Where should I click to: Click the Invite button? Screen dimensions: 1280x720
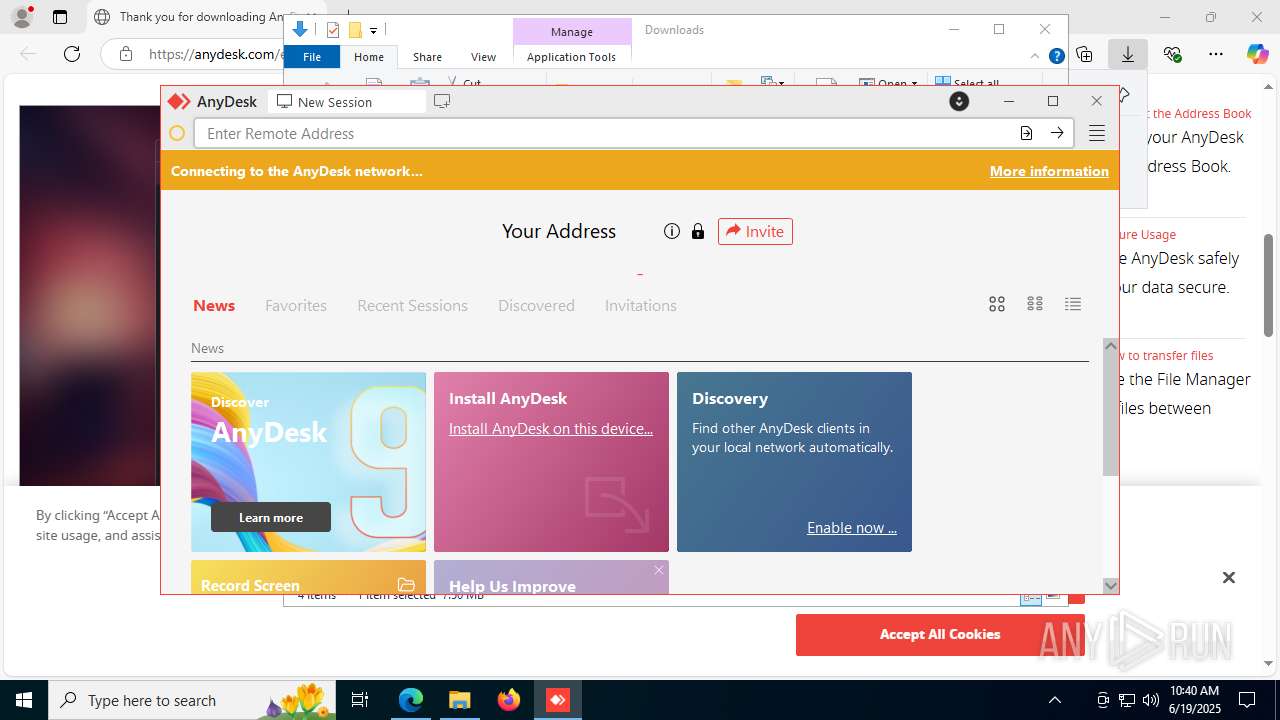755,231
